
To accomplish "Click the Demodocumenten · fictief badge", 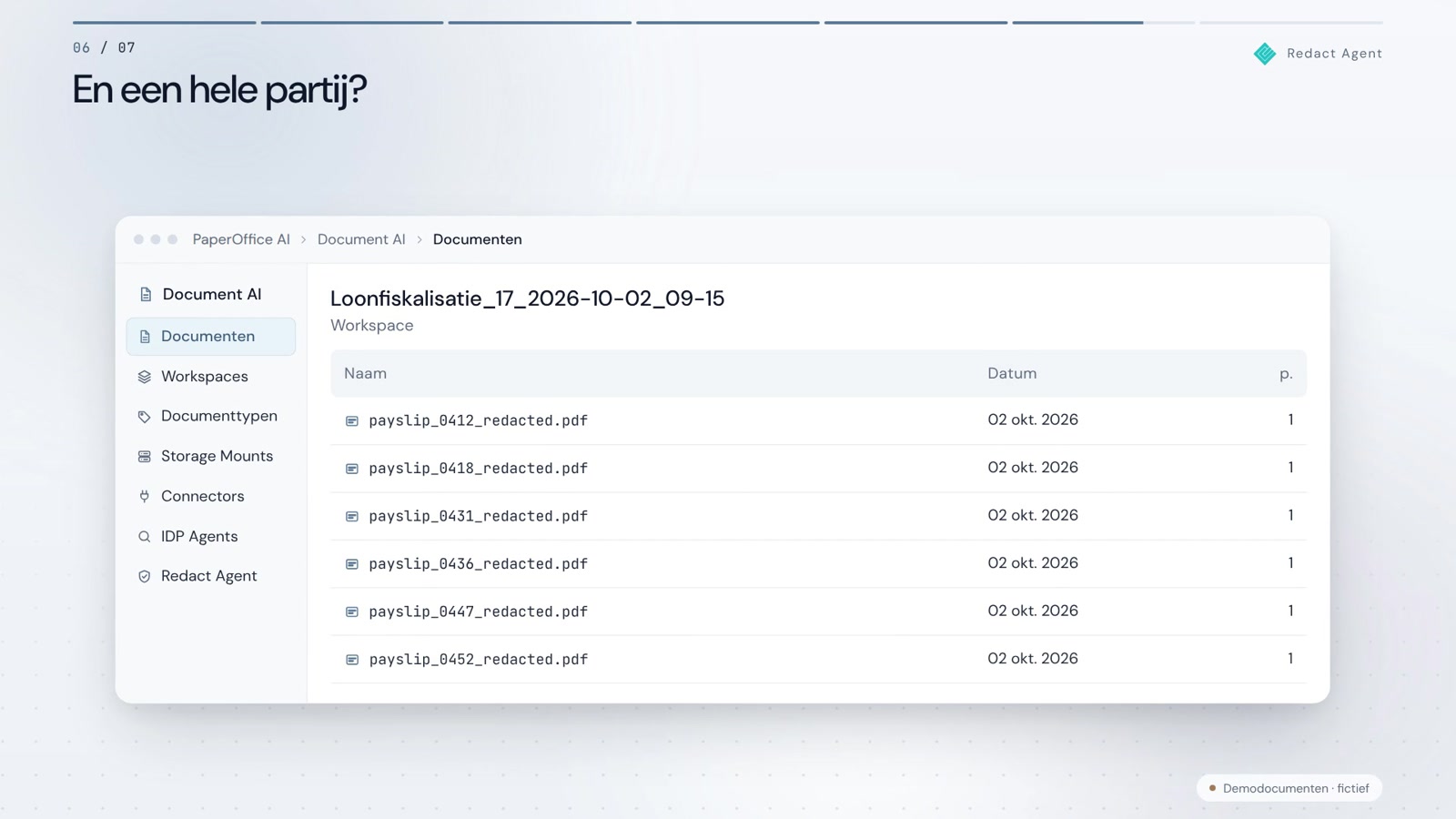I will (x=1289, y=788).
